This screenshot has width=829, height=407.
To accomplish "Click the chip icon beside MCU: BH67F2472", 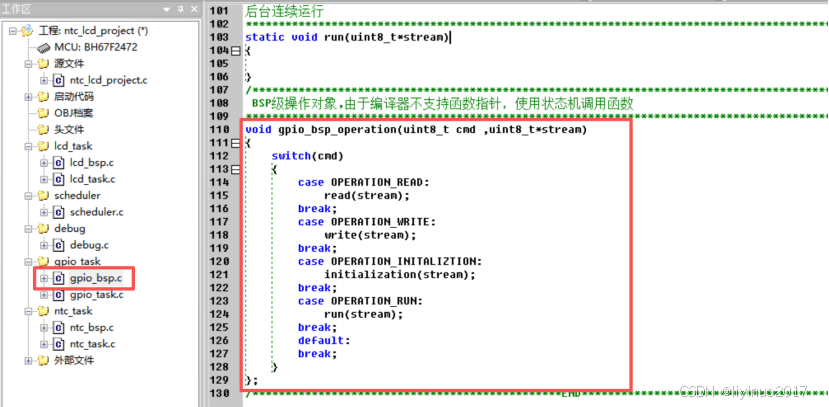I will click(43, 48).
